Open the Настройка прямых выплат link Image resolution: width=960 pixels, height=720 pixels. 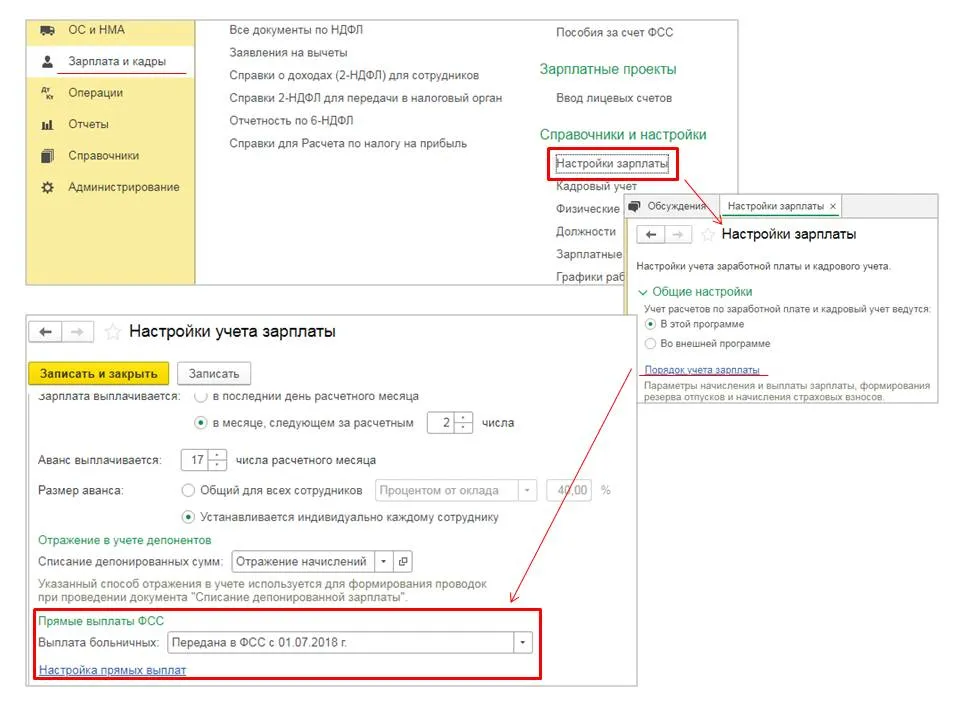[113, 670]
